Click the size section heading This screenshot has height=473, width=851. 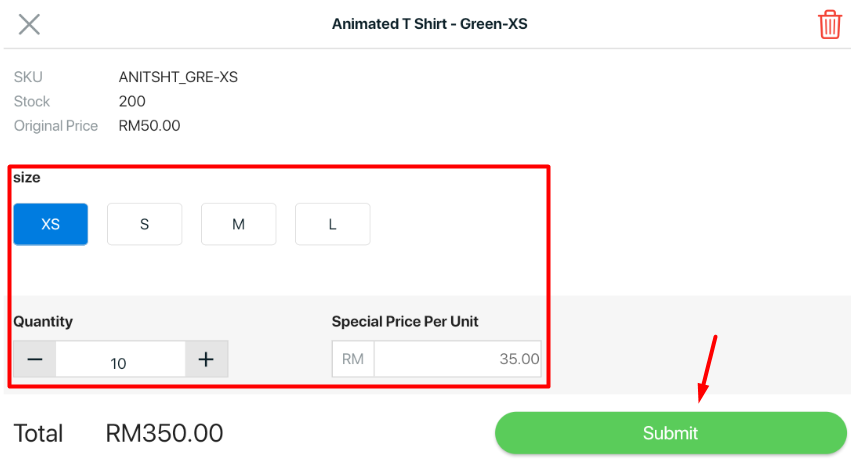click(x=27, y=177)
